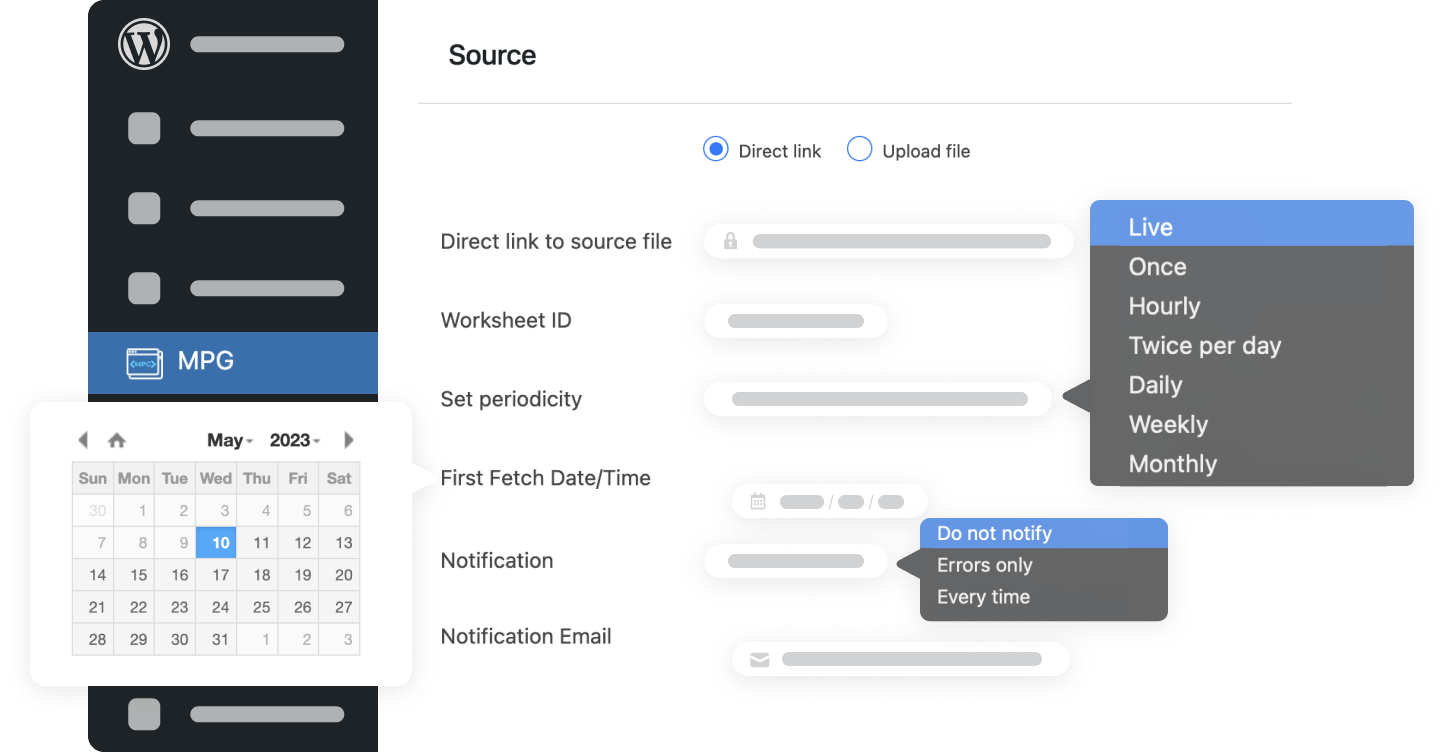
Task: Select the Upload file radio button
Action: point(859,148)
